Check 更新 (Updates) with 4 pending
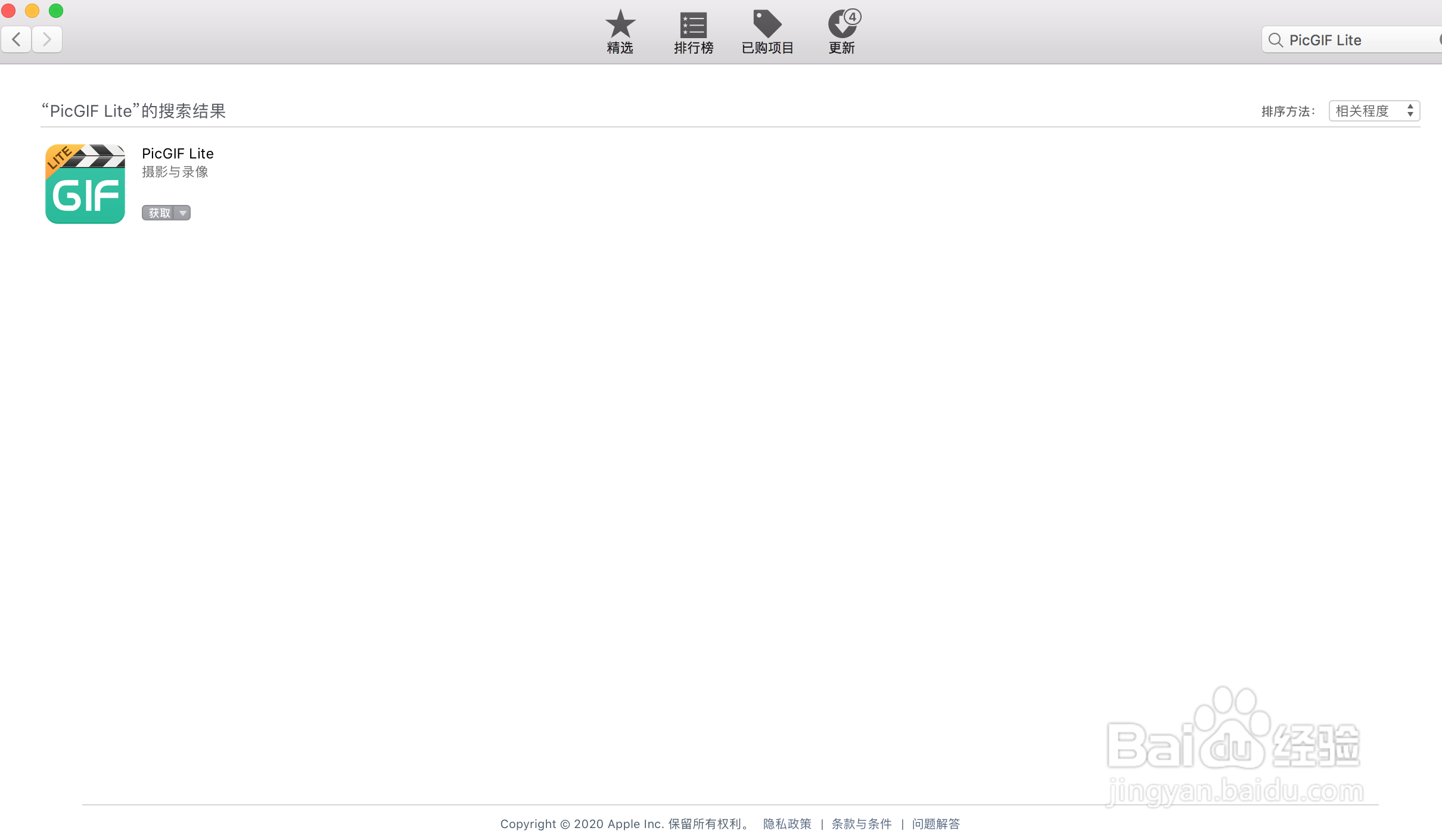The height and width of the screenshot is (840, 1442). coord(842,31)
